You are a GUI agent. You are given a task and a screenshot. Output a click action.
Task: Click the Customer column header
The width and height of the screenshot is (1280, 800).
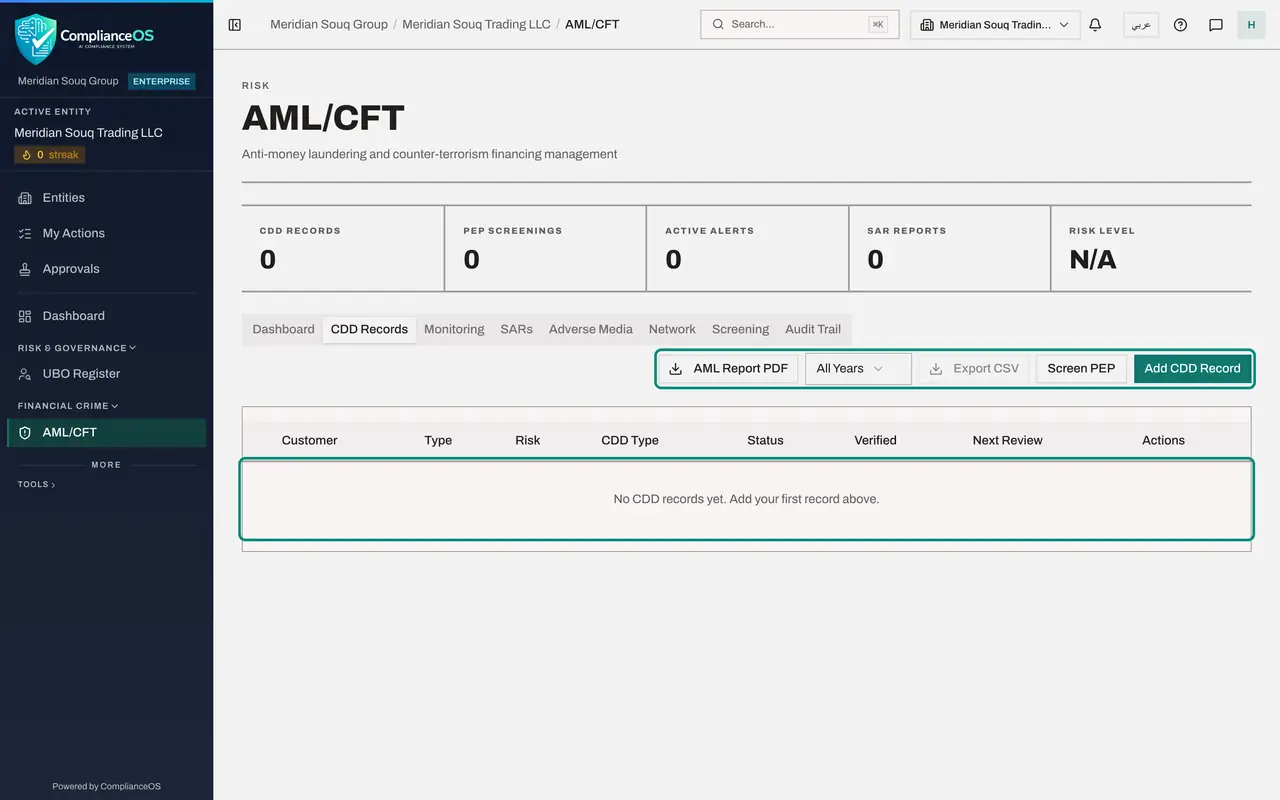point(310,440)
